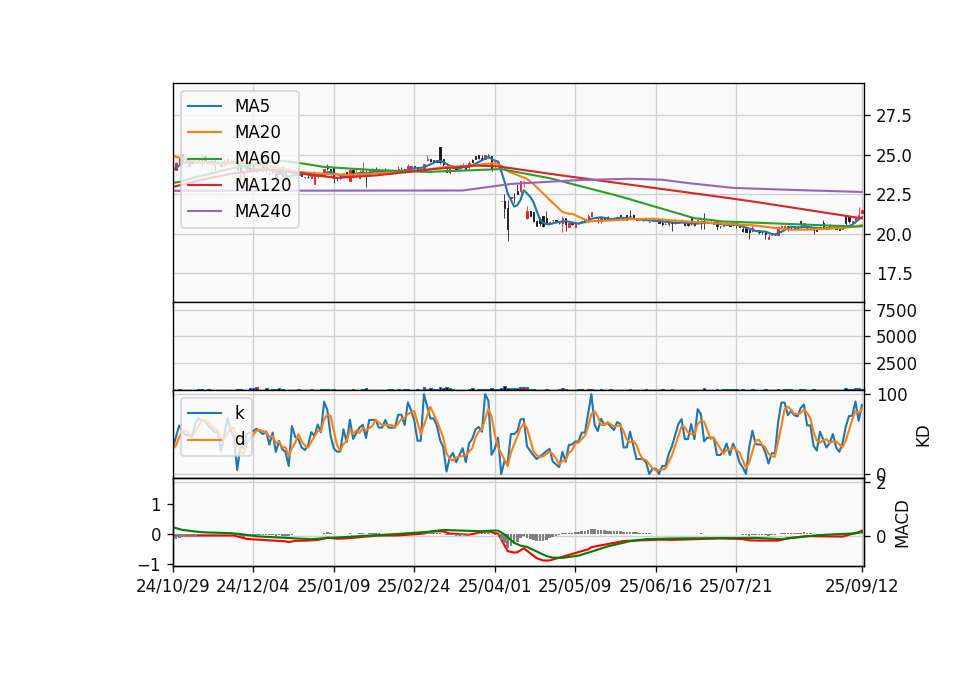Click the 22.5 price axis label
Viewport: 960px width, 690px height.
(893, 195)
